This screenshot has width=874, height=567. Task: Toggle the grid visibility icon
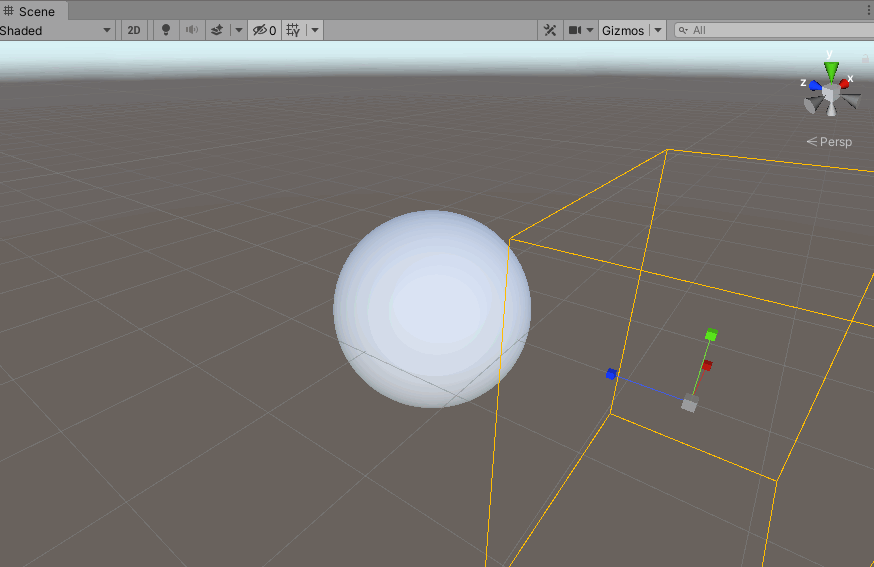tap(294, 31)
